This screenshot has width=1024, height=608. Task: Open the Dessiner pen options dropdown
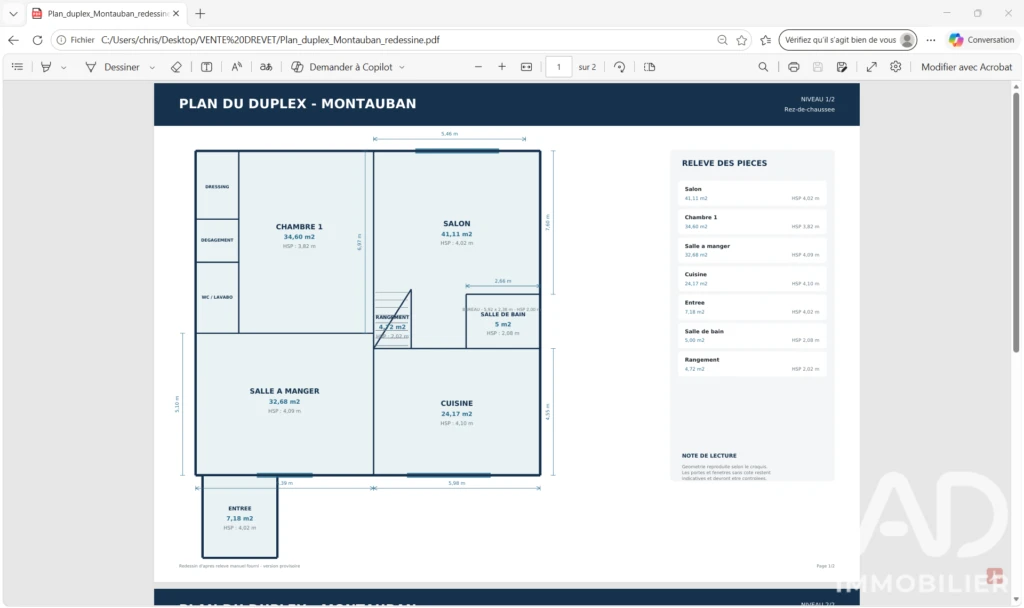pyautogui.click(x=152, y=67)
